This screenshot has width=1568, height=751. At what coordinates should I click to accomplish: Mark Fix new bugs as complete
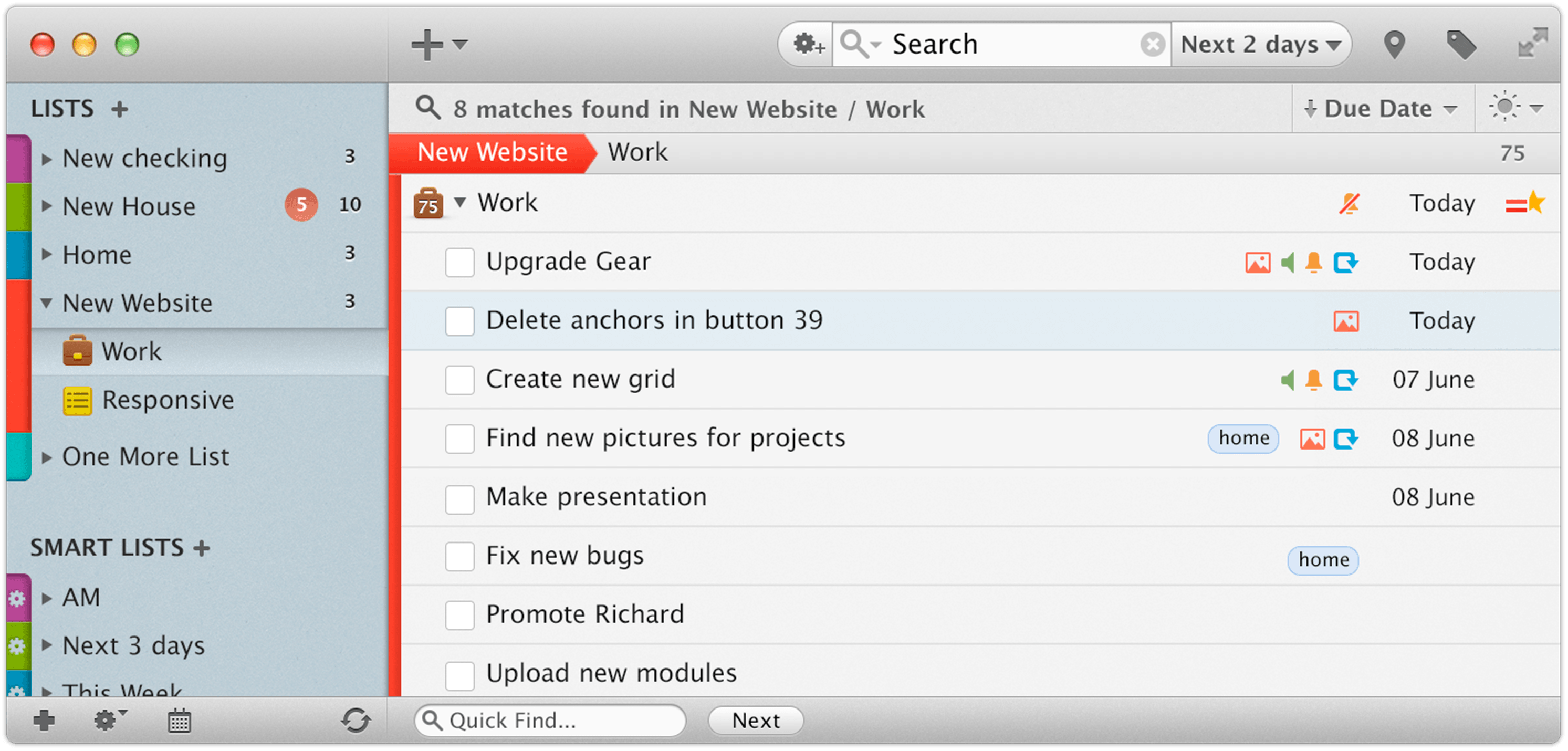tap(459, 556)
